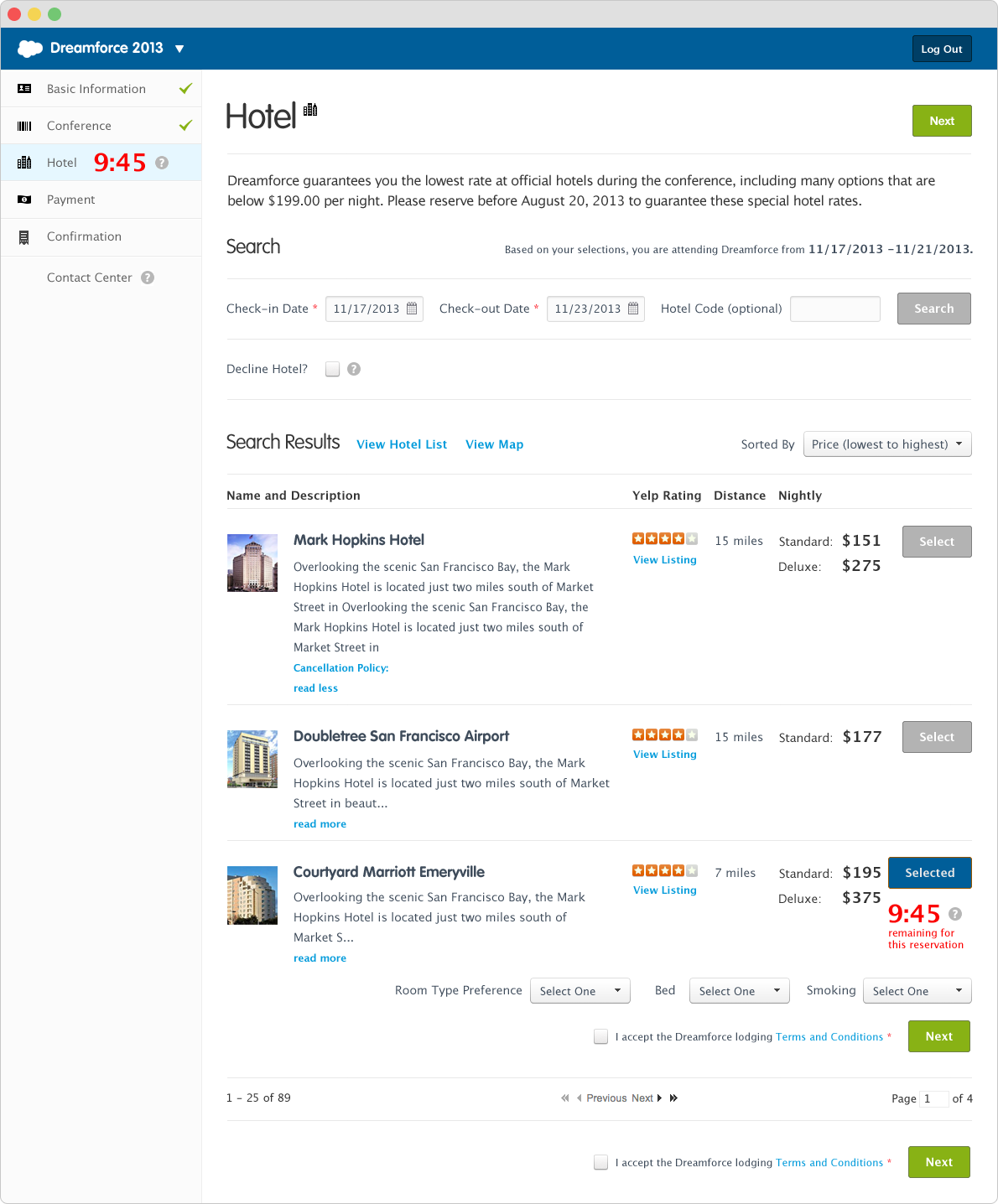Open Doubletree San Francisco Airport thumbnail
Image resolution: width=998 pixels, height=1204 pixels.
pos(252,759)
